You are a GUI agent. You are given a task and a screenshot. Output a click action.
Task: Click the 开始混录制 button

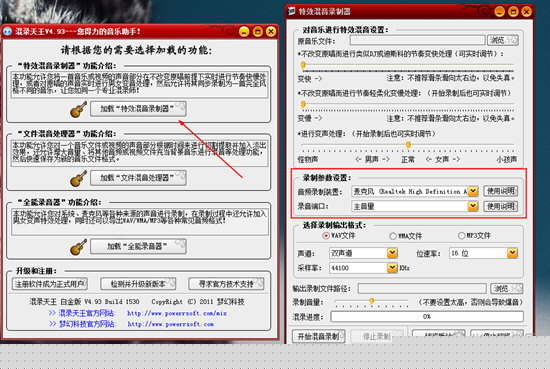(318, 337)
